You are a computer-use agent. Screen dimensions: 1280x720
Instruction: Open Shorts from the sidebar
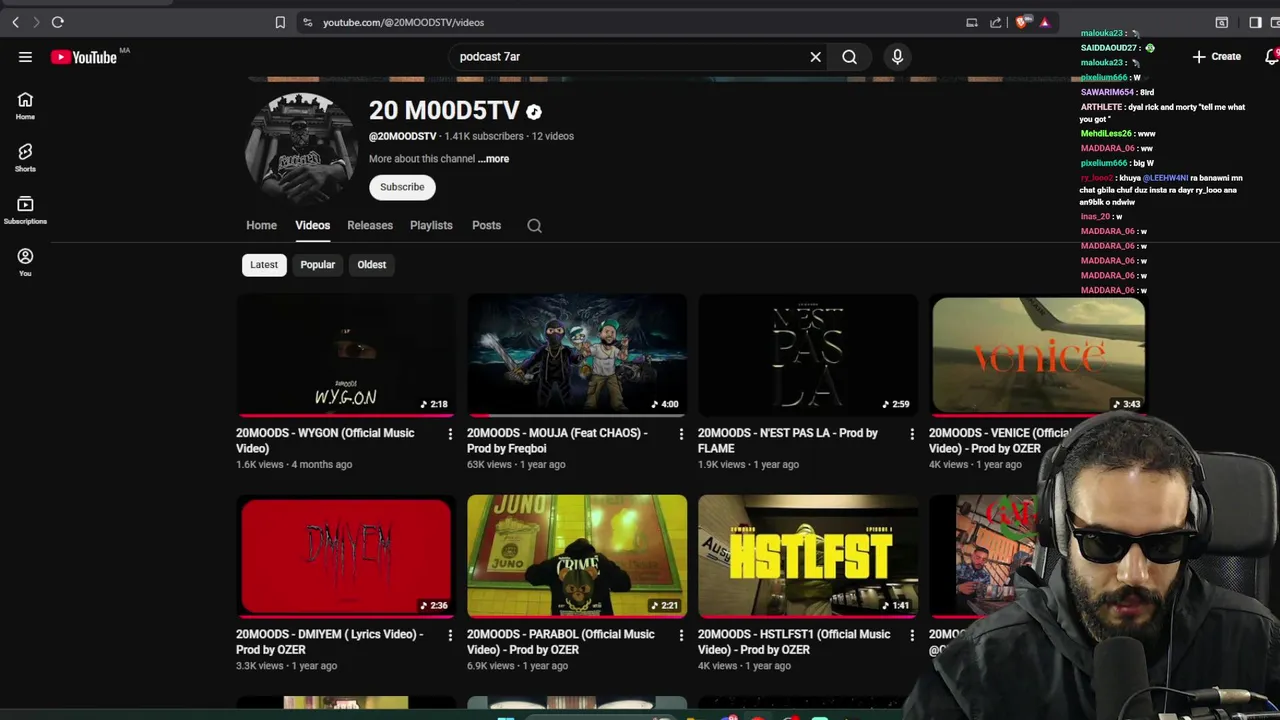(25, 158)
